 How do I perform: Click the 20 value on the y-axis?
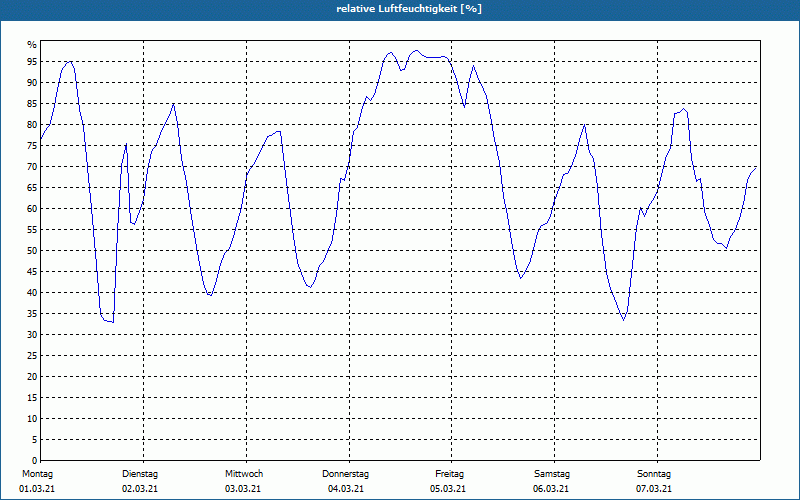coord(32,377)
